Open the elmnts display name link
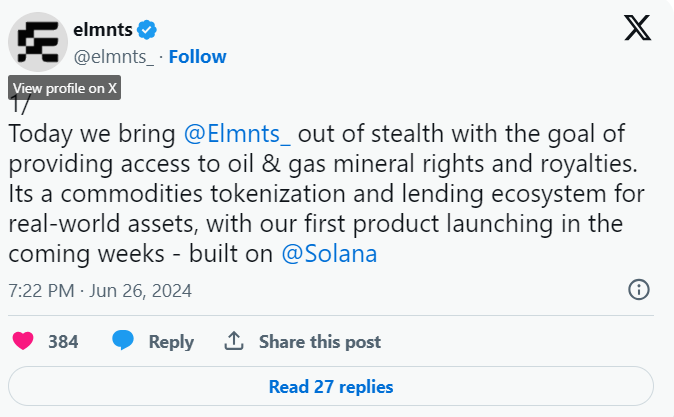Screen dimensions: 674x417 (103, 30)
